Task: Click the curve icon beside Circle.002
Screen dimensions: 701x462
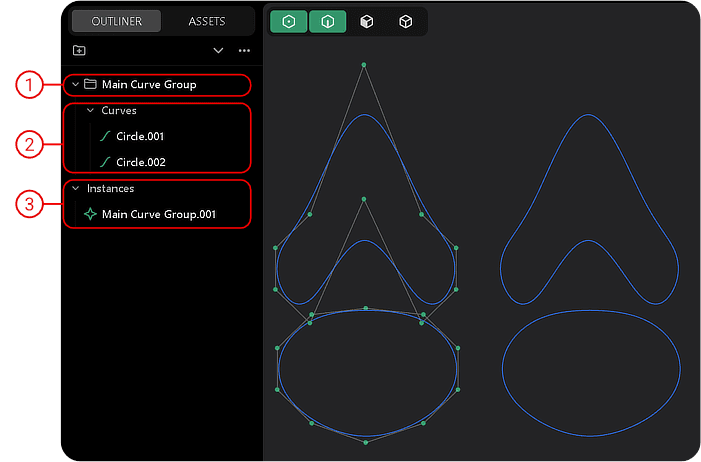Action: pyautogui.click(x=105, y=162)
